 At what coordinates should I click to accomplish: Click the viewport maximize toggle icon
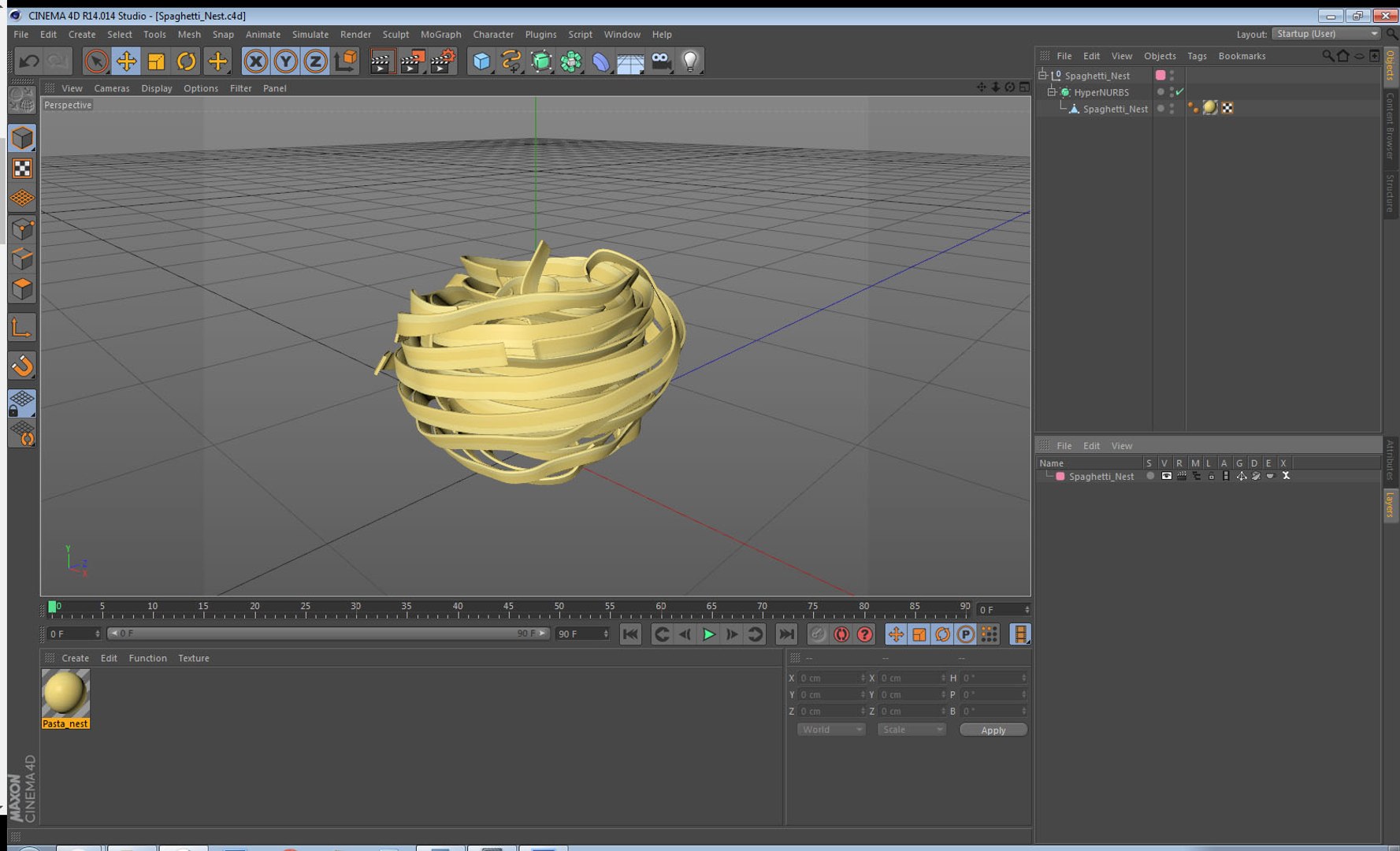point(1024,87)
